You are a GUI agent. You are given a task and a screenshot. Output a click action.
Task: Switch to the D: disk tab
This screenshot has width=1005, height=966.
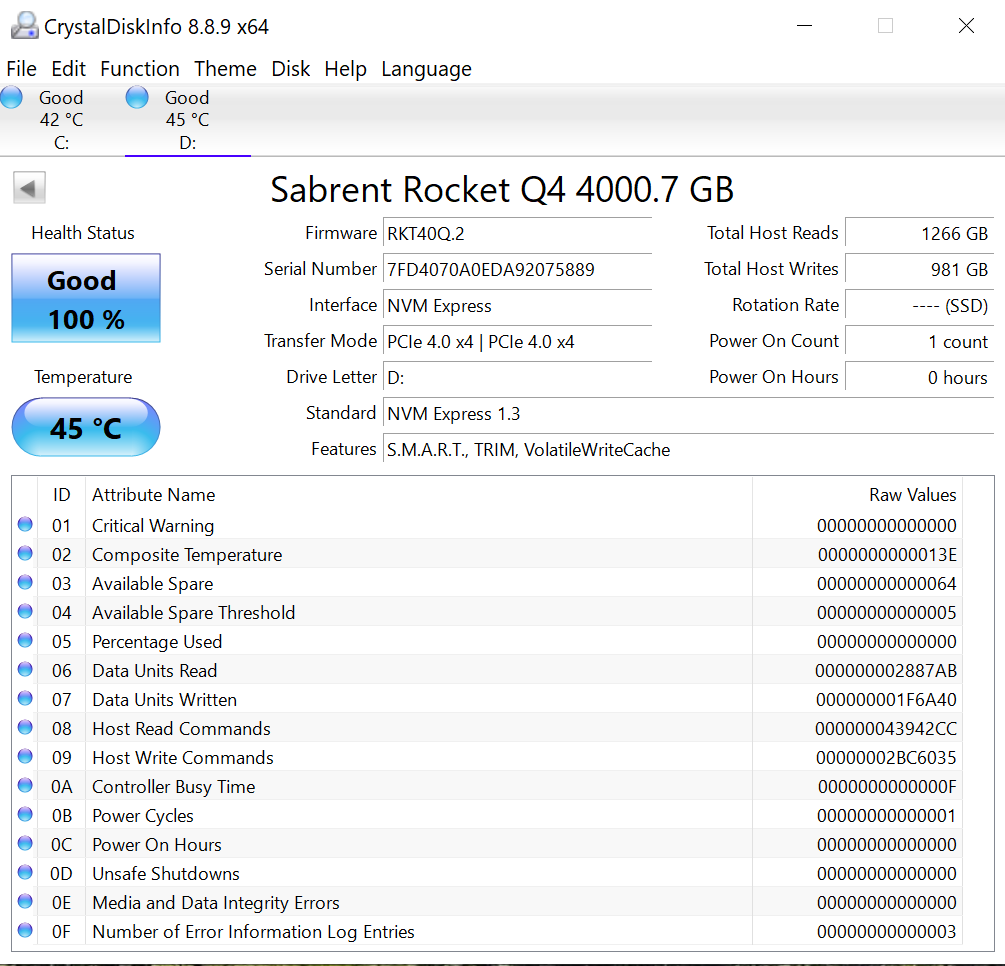coord(187,121)
